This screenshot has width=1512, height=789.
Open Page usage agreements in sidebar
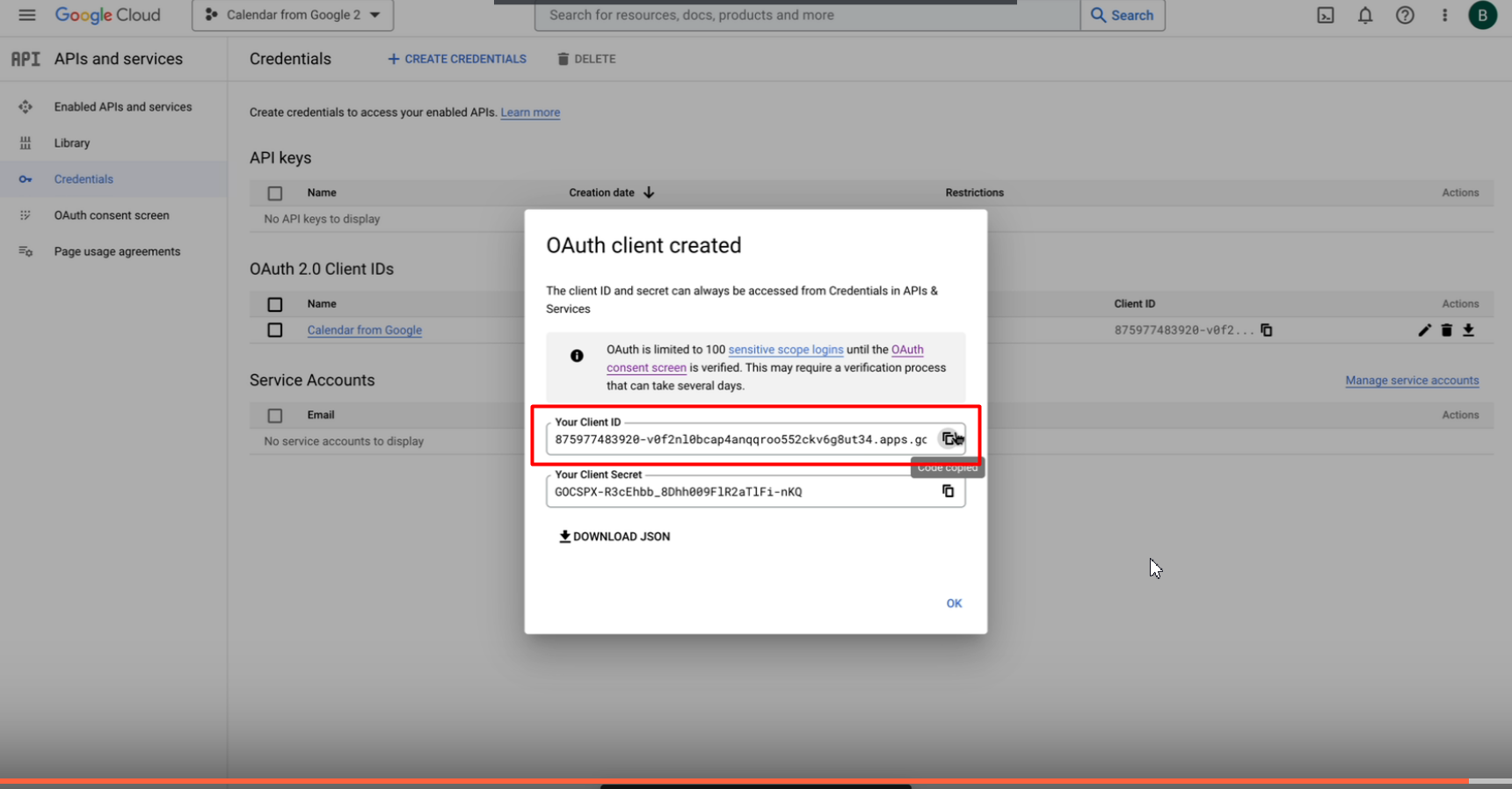117,250
